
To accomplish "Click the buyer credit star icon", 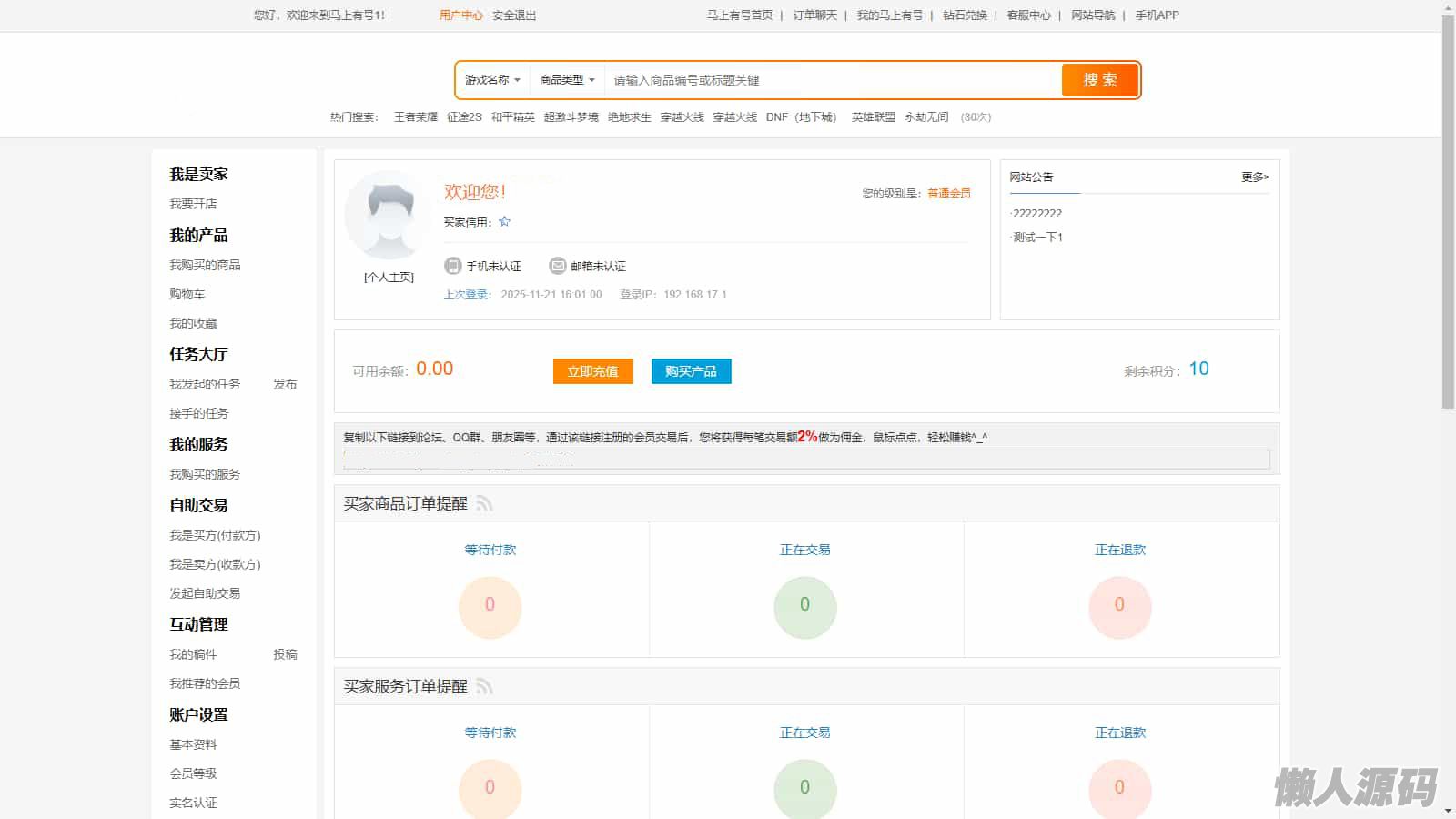I will click(x=505, y=221).
